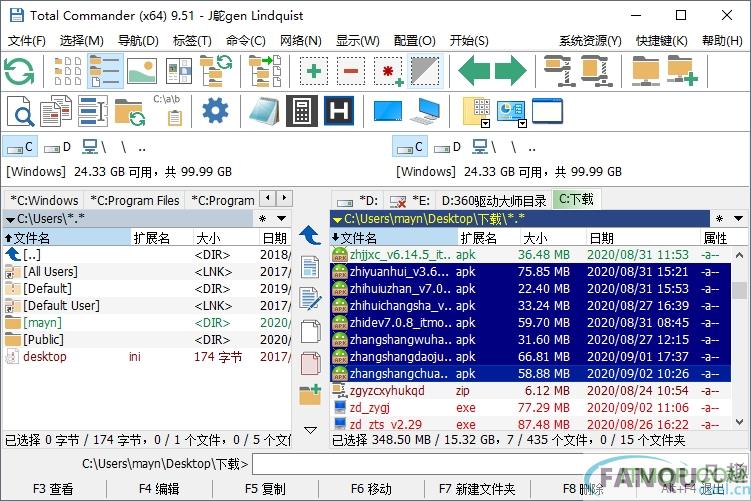This screenshot has width=751, height=501.
Task: Switch to full details list view icon
Action: click(x=105, y=71)
